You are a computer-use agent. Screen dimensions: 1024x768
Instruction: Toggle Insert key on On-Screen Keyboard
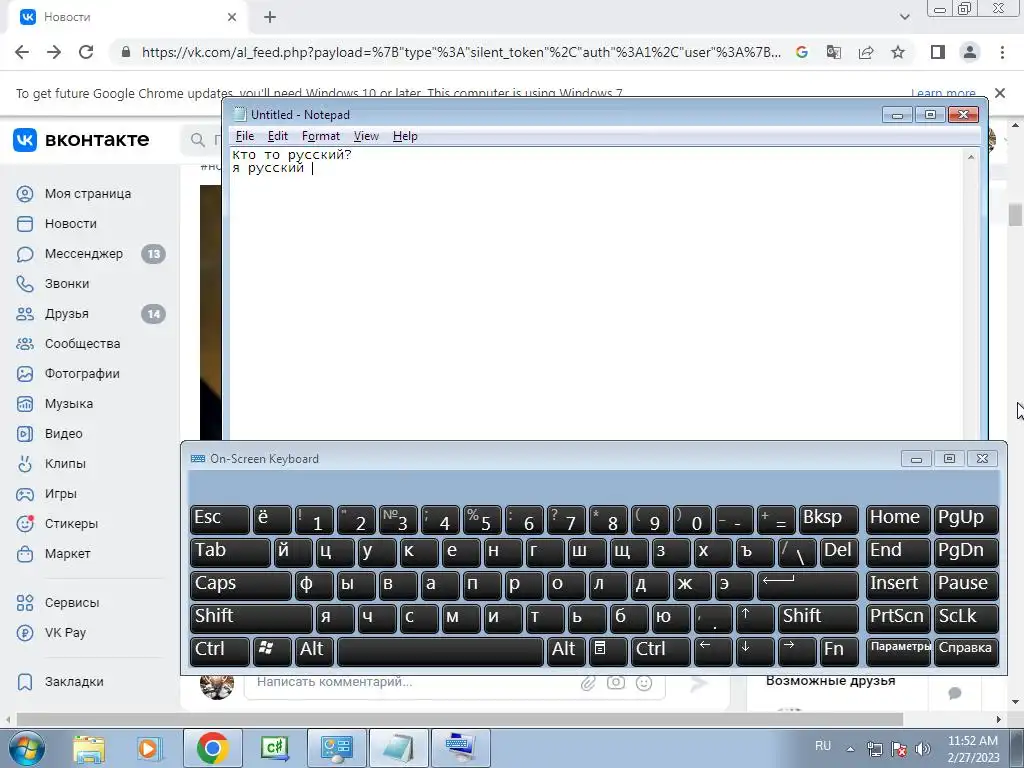(898, 584)
